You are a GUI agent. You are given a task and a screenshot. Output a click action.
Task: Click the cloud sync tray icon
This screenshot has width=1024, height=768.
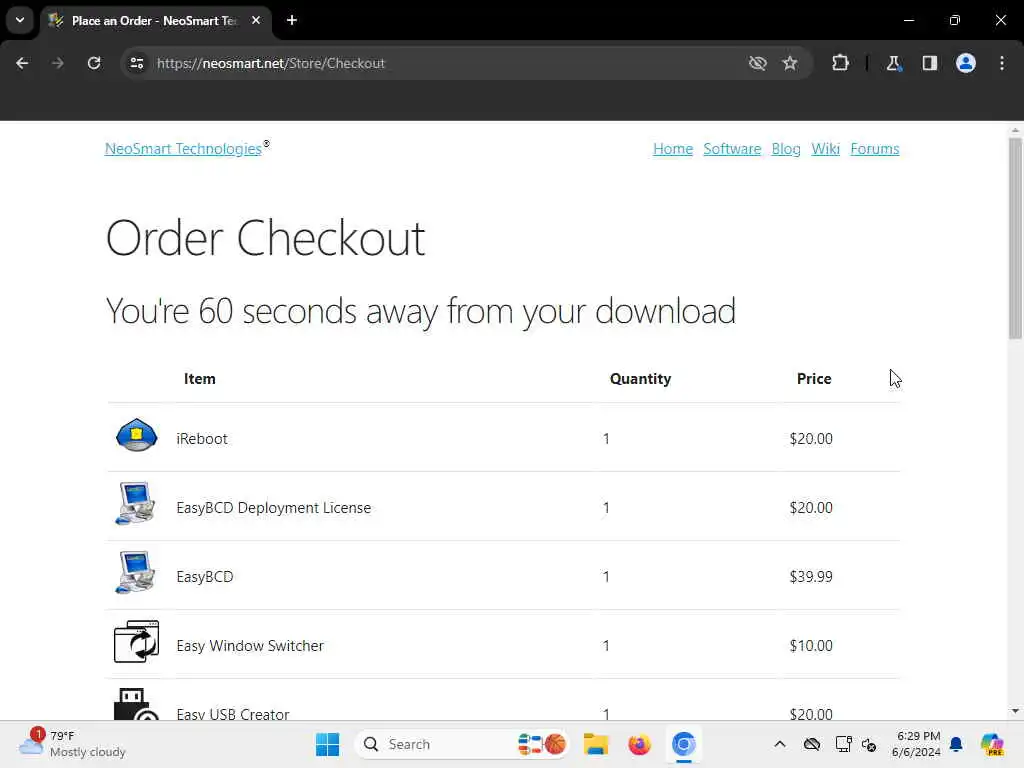tap(812, 744)
